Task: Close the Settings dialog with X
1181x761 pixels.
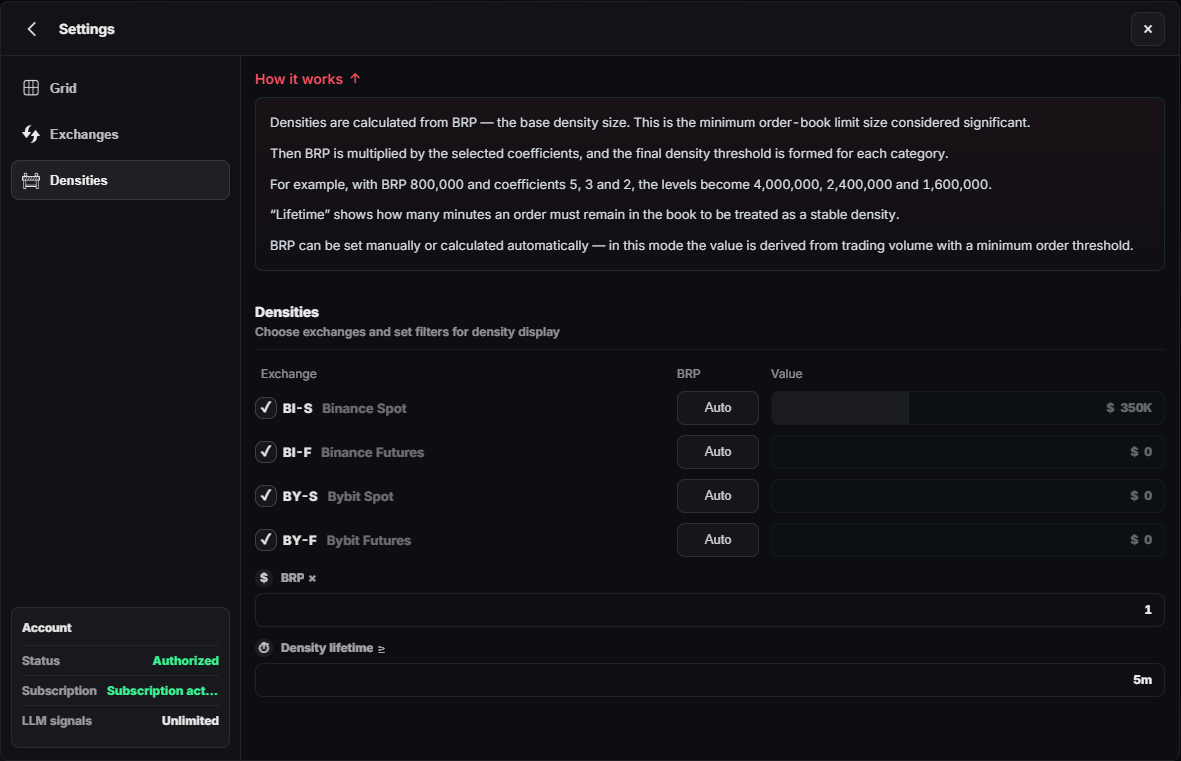Action: tap(1147, 29)
